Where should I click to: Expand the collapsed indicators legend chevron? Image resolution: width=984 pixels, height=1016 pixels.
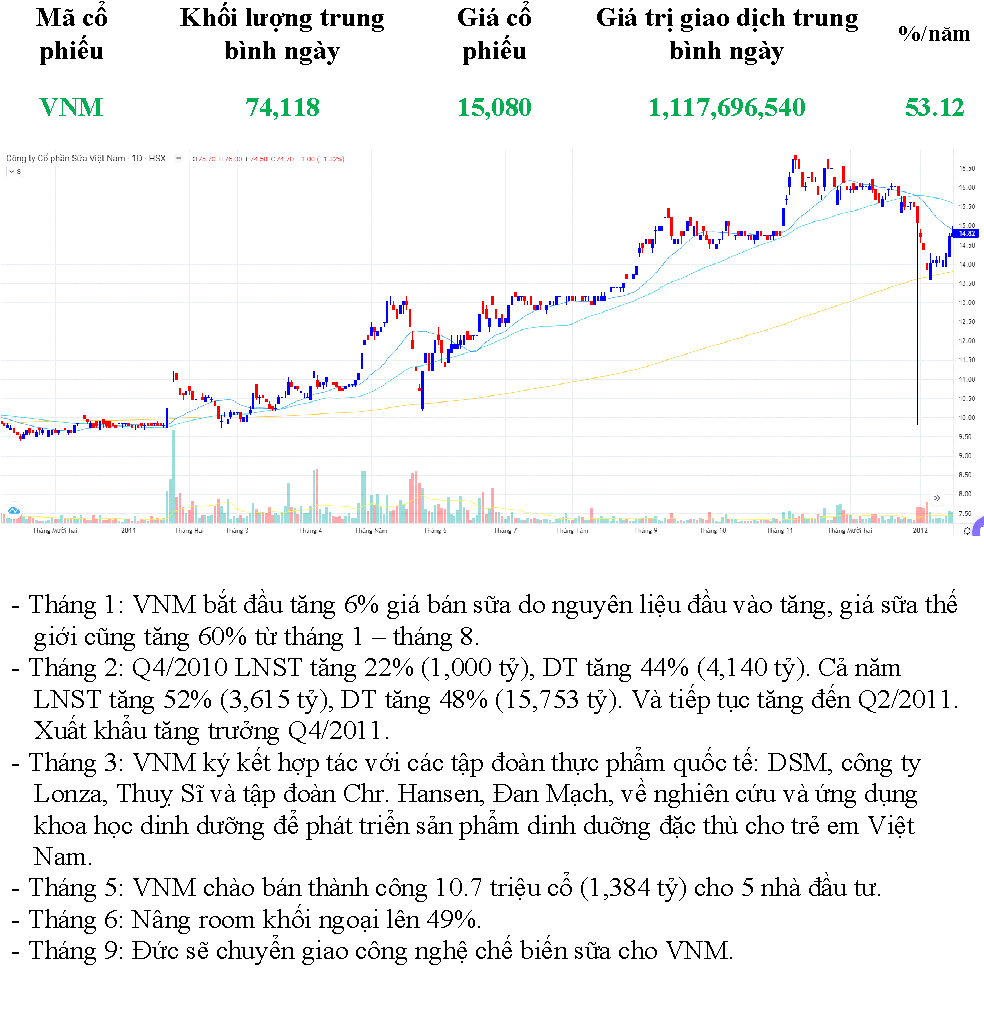tap(10, 172)
